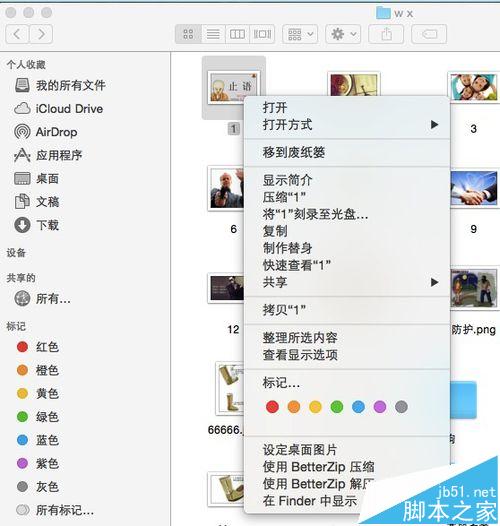Apply the orange tag in the context menu

click(x=294, y=407)
